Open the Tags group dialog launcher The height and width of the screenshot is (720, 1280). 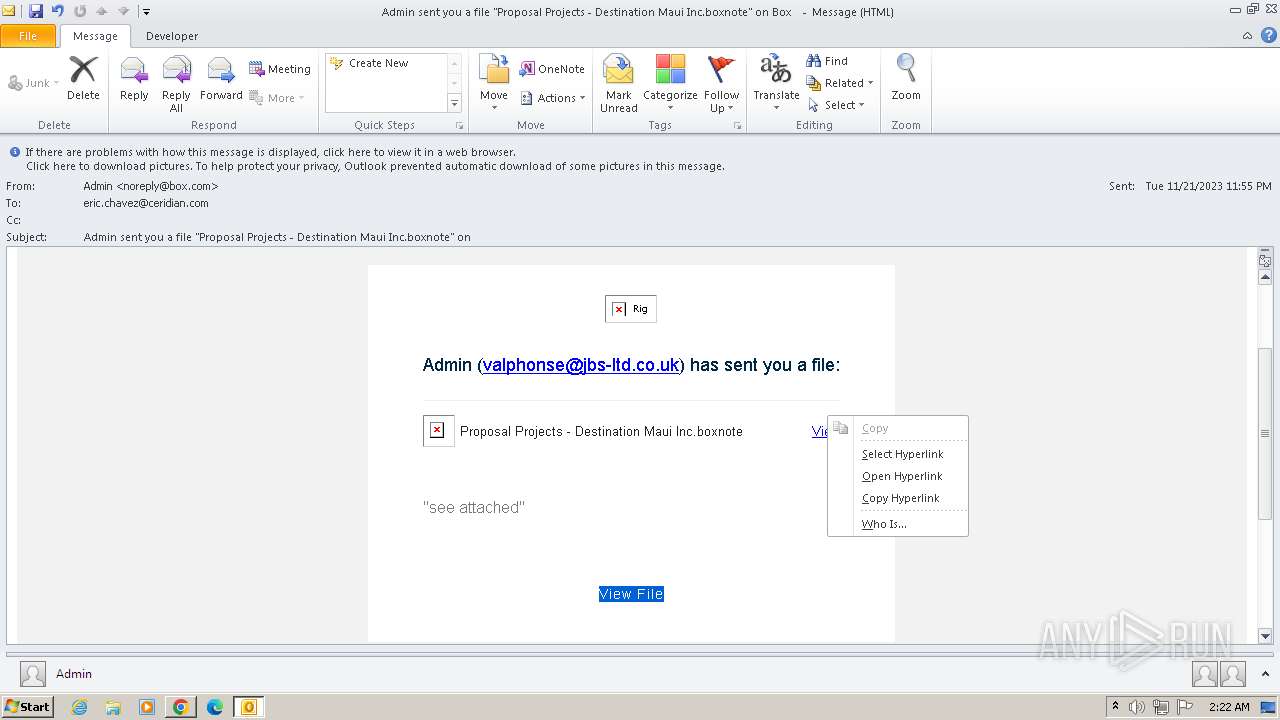click(x=738, y=126)
